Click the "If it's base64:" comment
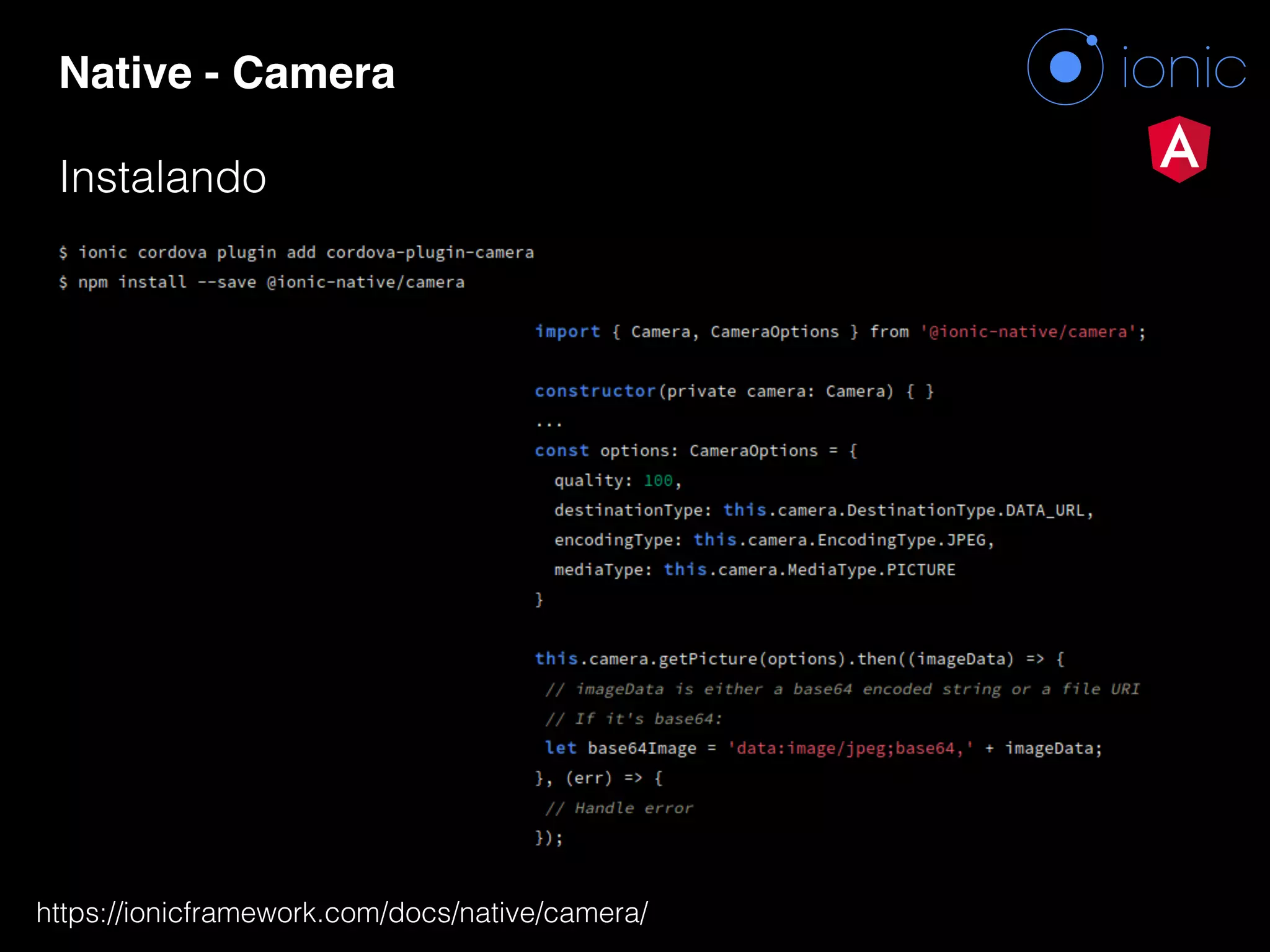The image size is (1270, 952). 634,719
